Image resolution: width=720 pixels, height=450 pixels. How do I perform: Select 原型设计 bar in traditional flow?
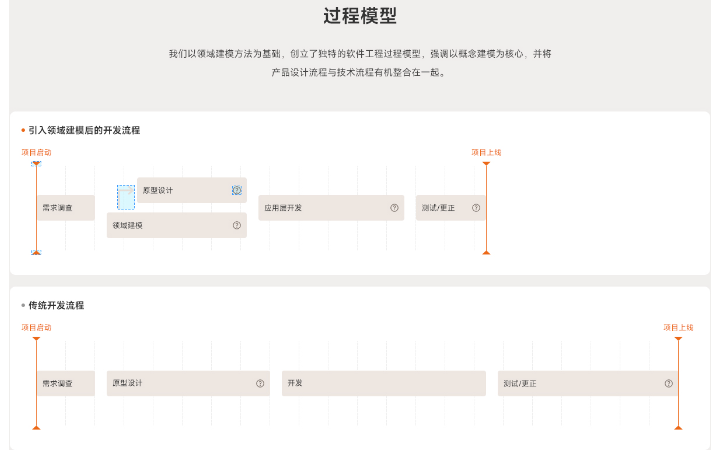click(x=188, y=383)
